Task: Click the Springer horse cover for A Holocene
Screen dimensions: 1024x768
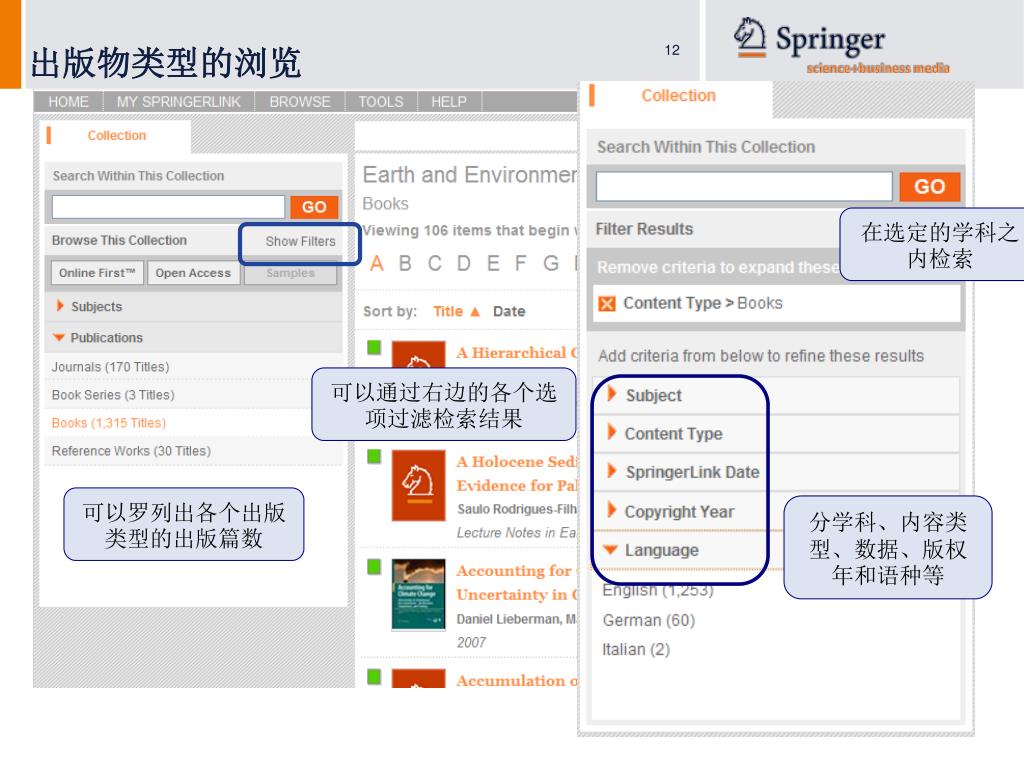Action: click(419, 485)
